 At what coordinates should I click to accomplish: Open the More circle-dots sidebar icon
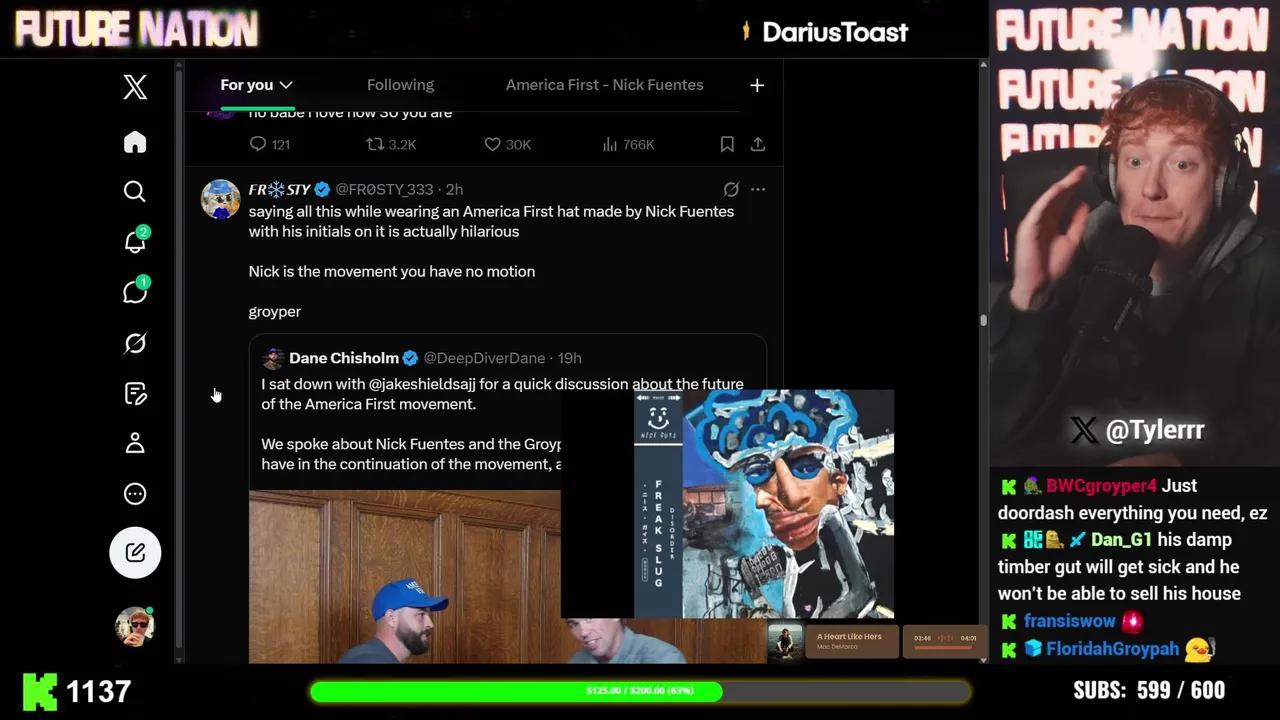coord(135,494)
